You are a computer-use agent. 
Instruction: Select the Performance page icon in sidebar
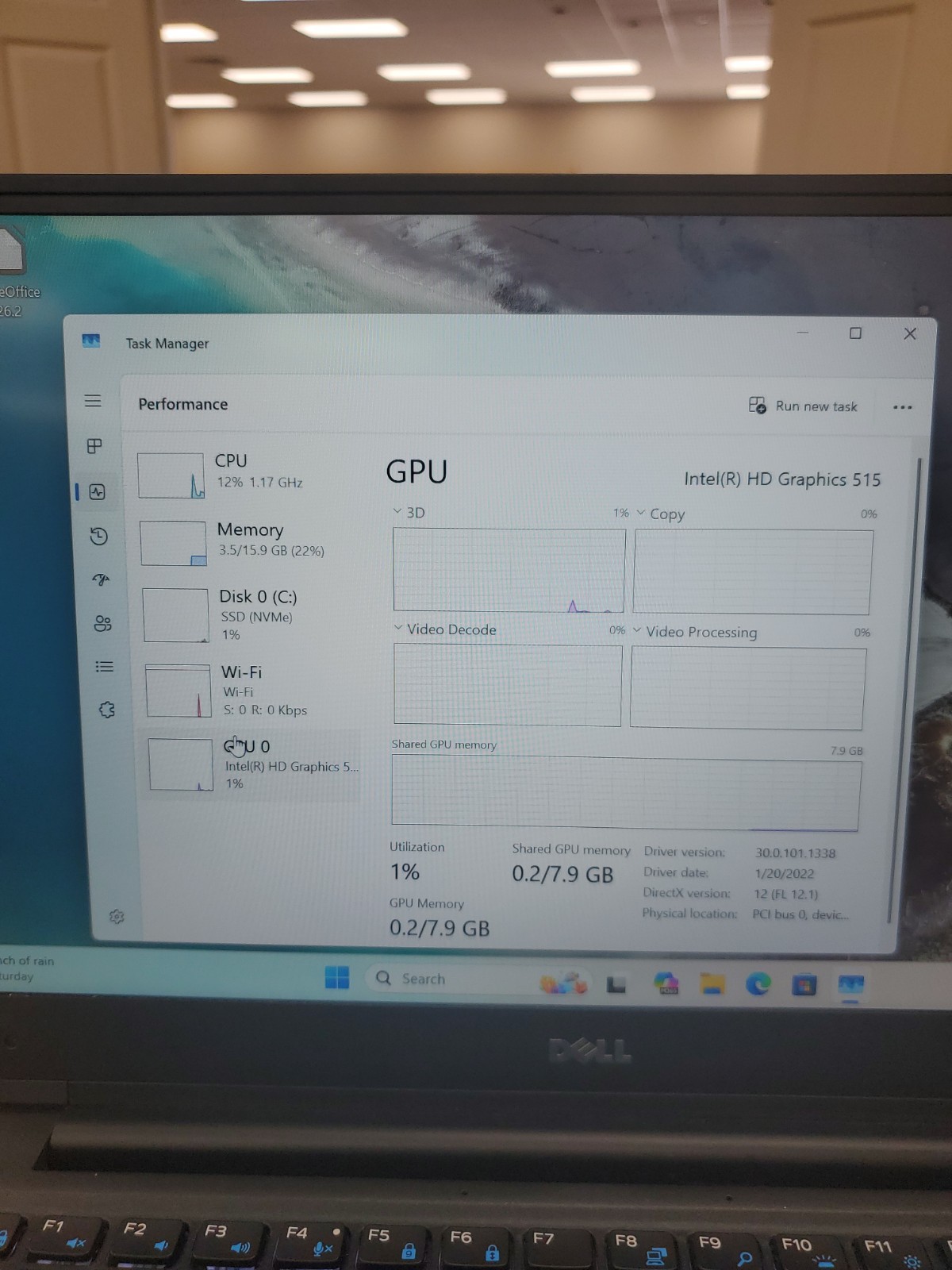pos(98,492)
